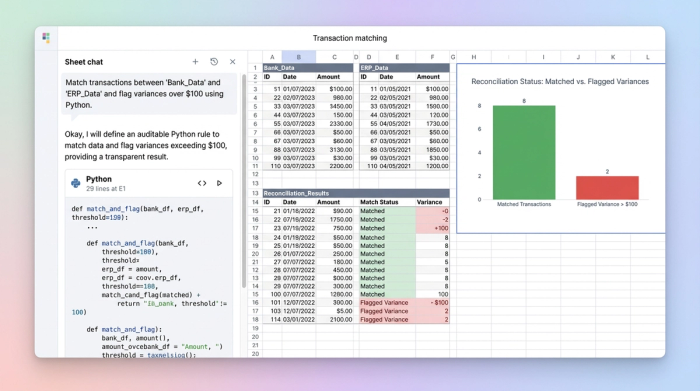
Task: Select column A header
Action: [272, 57]
